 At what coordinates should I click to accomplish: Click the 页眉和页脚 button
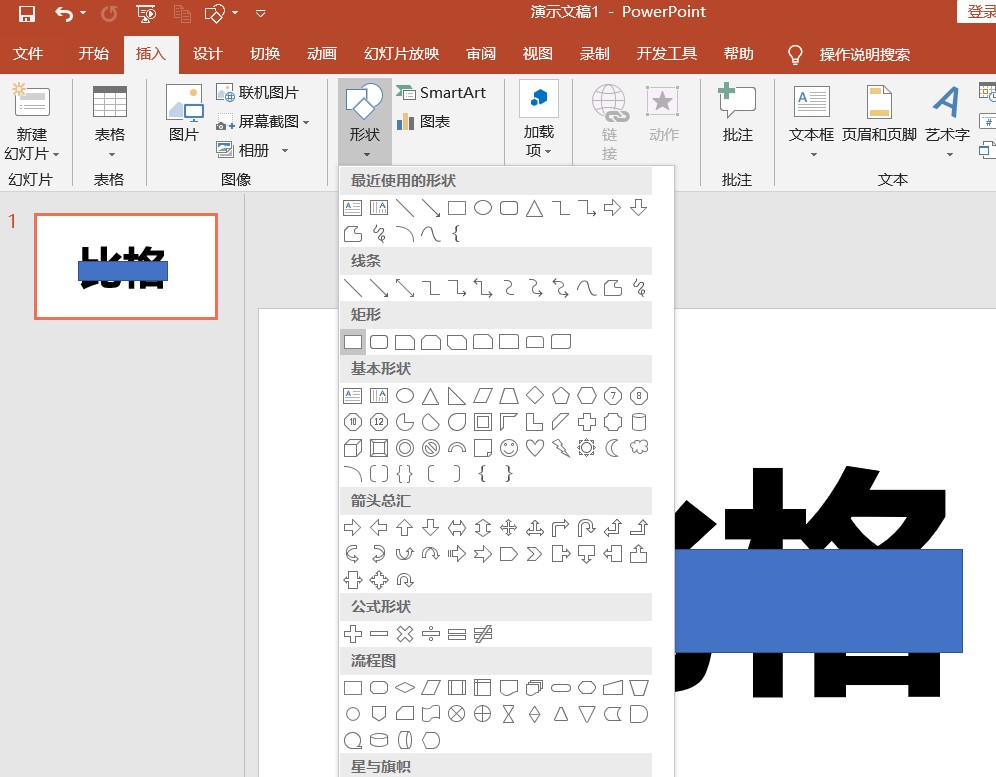pos(879,113)
